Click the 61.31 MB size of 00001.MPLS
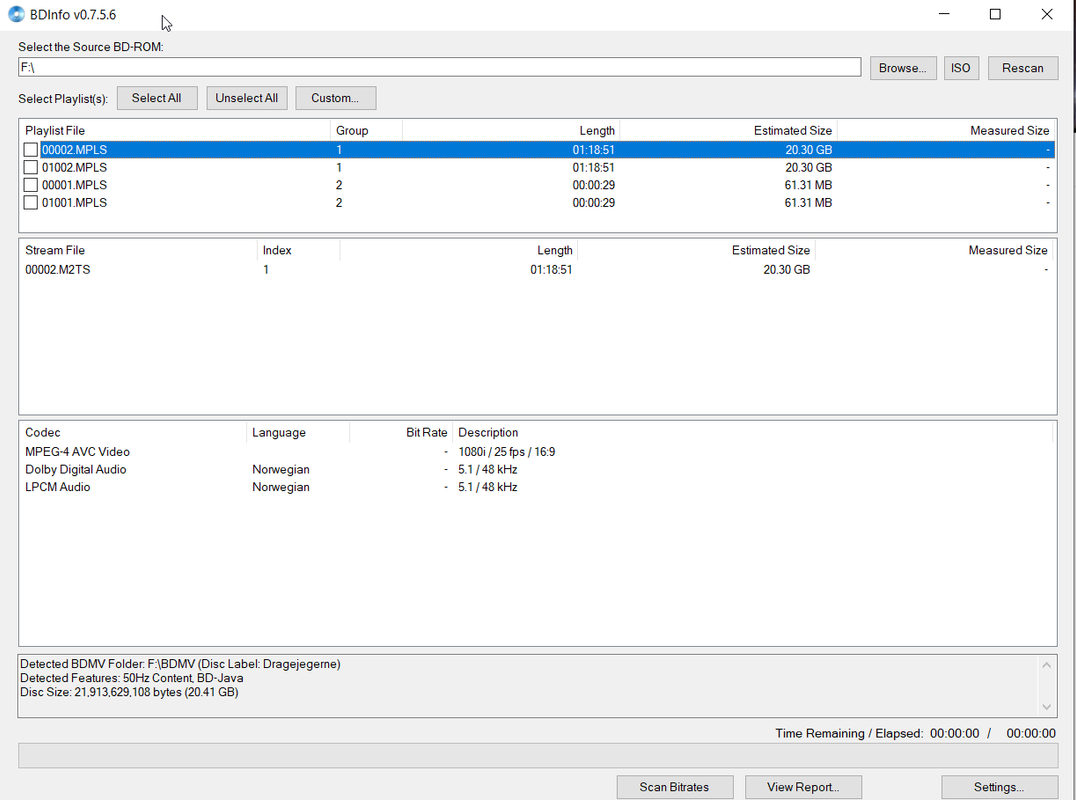Image resolution: width=1076 pixels, height=800 pixels. pos(808,185)
